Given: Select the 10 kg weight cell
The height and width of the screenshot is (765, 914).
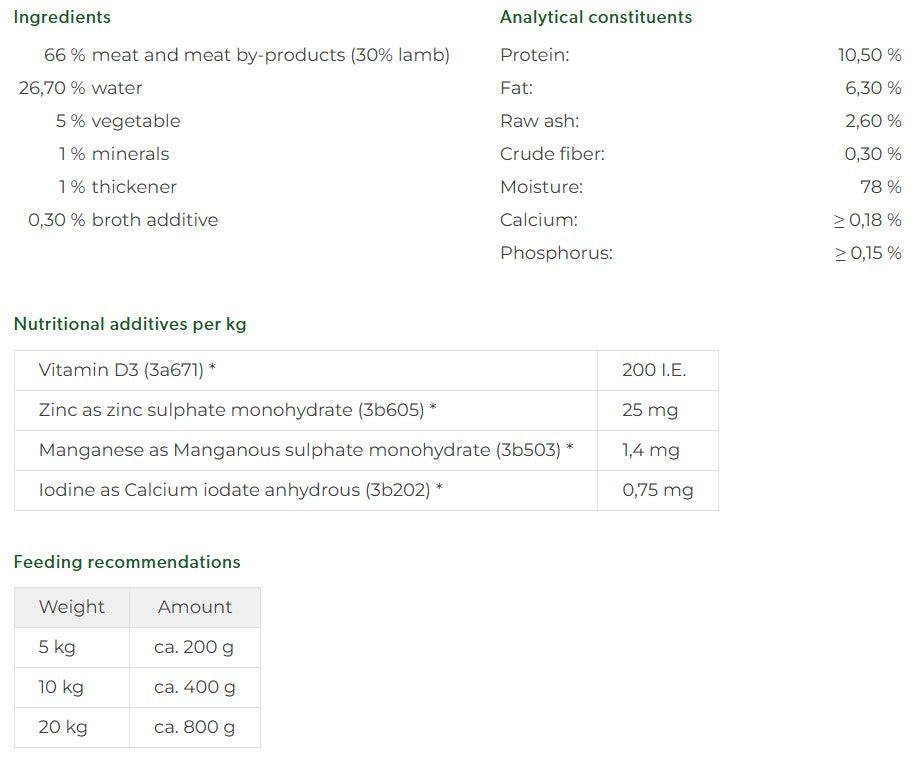Looking at the screenshot, I should 72,687.
